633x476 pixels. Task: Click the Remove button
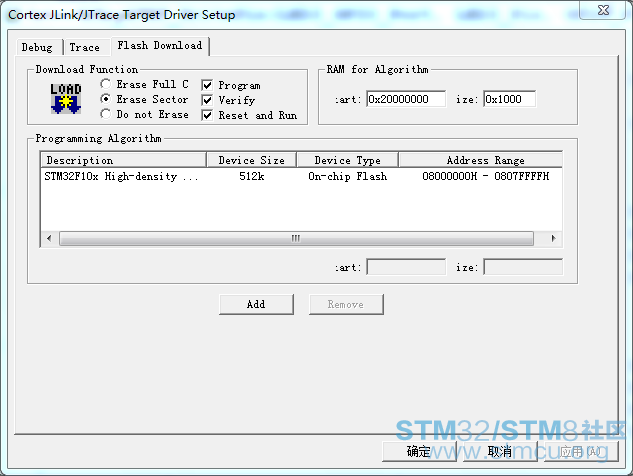tap(346, 304)
